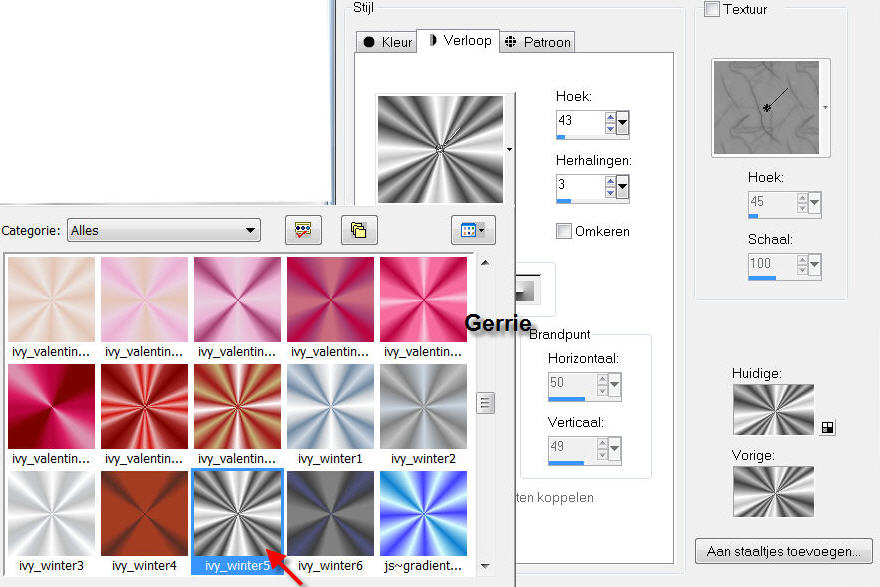The height and width of the screenshot is (587, 880).
Task: Expand the Herhalingen dropdown arrow
Action: 623,187
